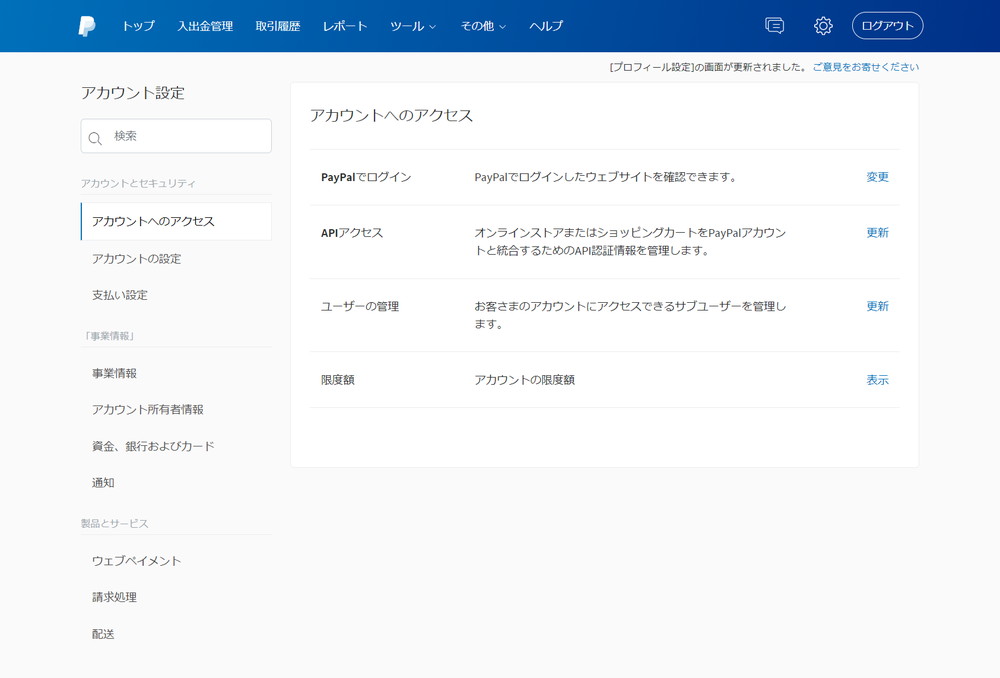Select 事業情報 sidebar item

(114, 373)
